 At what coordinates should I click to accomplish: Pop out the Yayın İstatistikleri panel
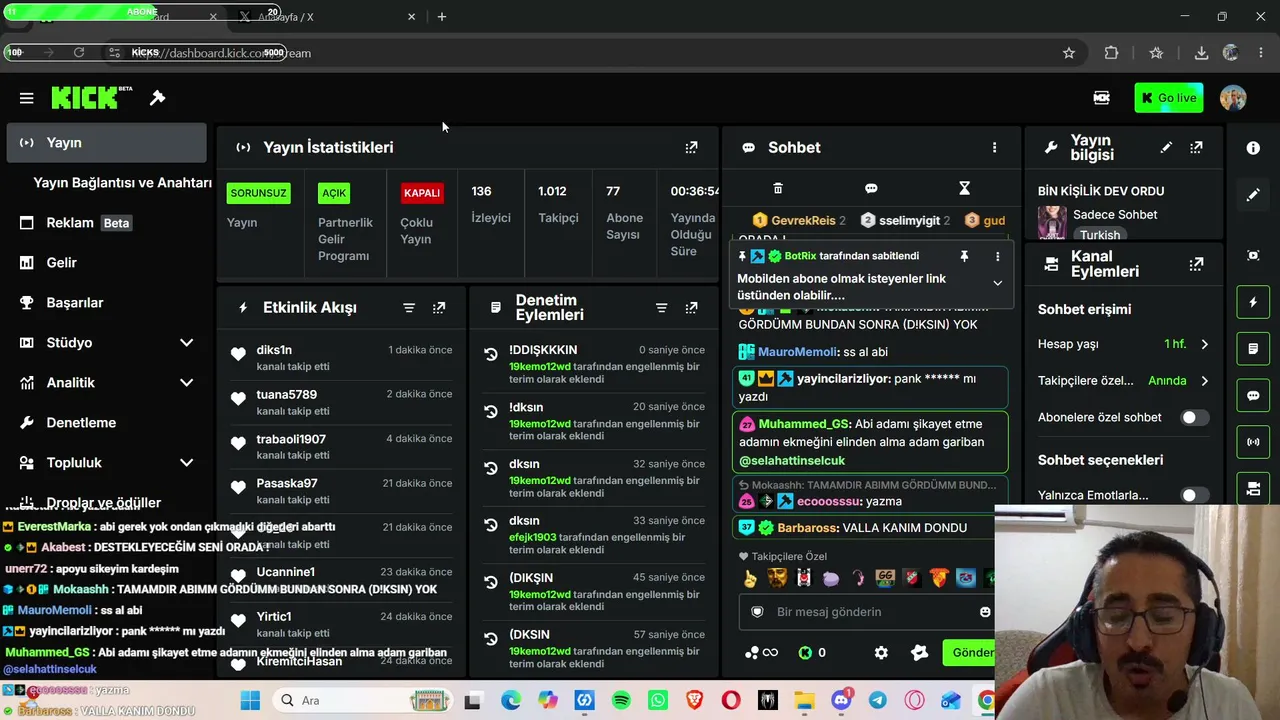[x=691, y=147]
